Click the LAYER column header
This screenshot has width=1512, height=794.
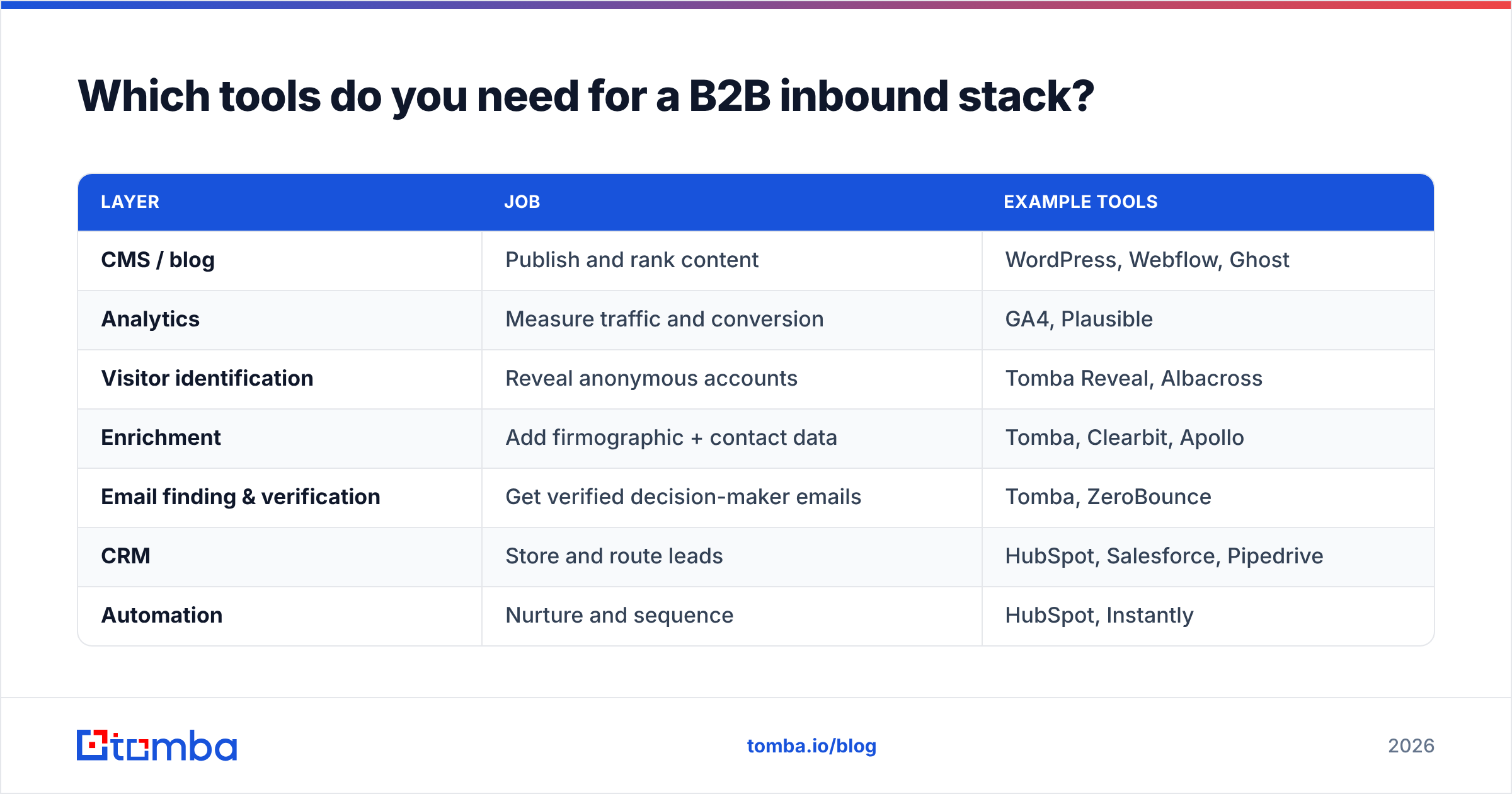[x=130, y=202]
